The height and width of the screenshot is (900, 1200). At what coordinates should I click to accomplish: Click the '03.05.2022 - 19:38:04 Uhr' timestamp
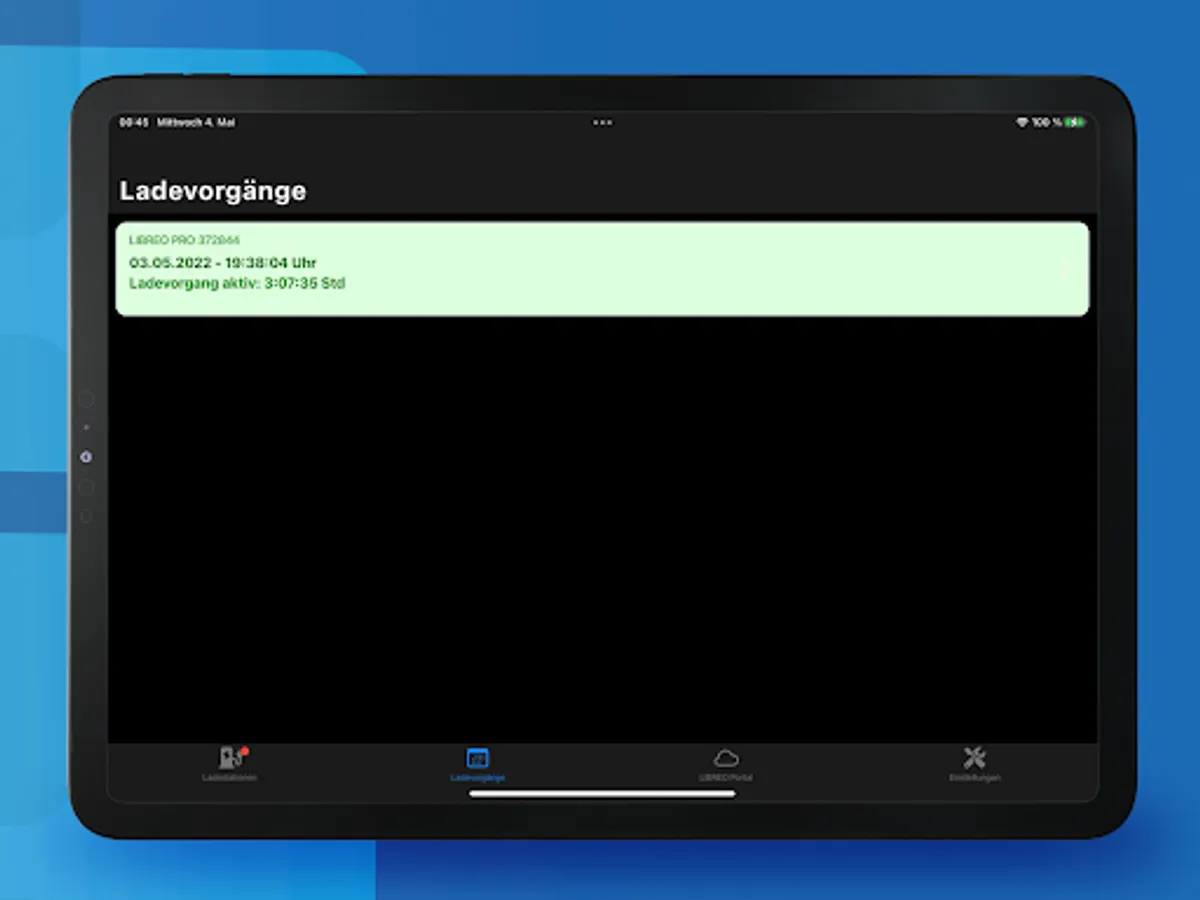point(223,263)
